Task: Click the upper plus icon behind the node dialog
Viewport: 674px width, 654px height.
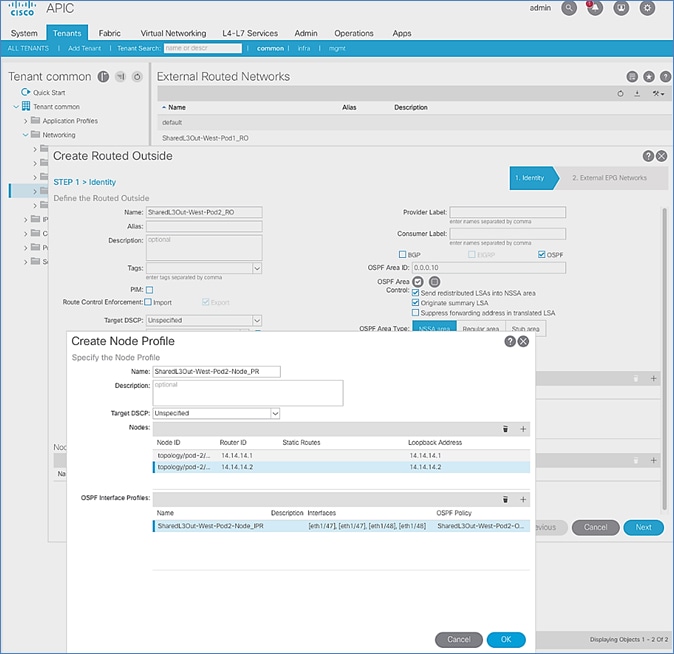Action: point(653,378)
